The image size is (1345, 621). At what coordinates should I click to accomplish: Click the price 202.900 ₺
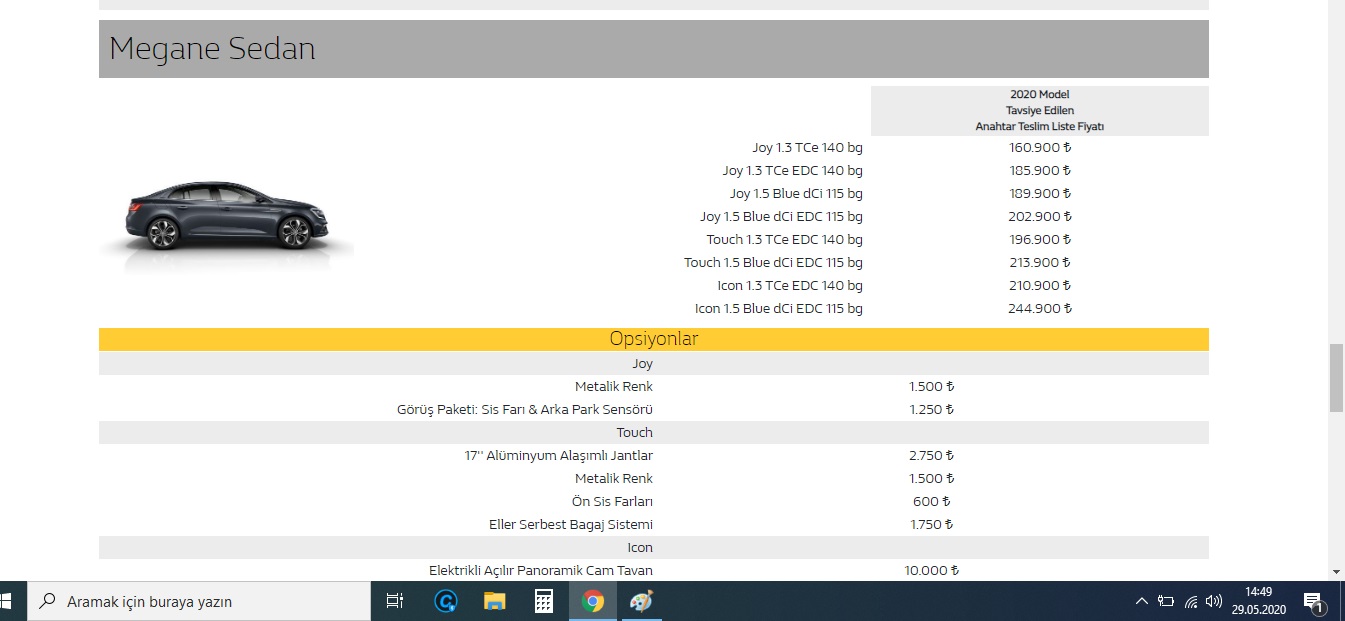point(1040,217)
